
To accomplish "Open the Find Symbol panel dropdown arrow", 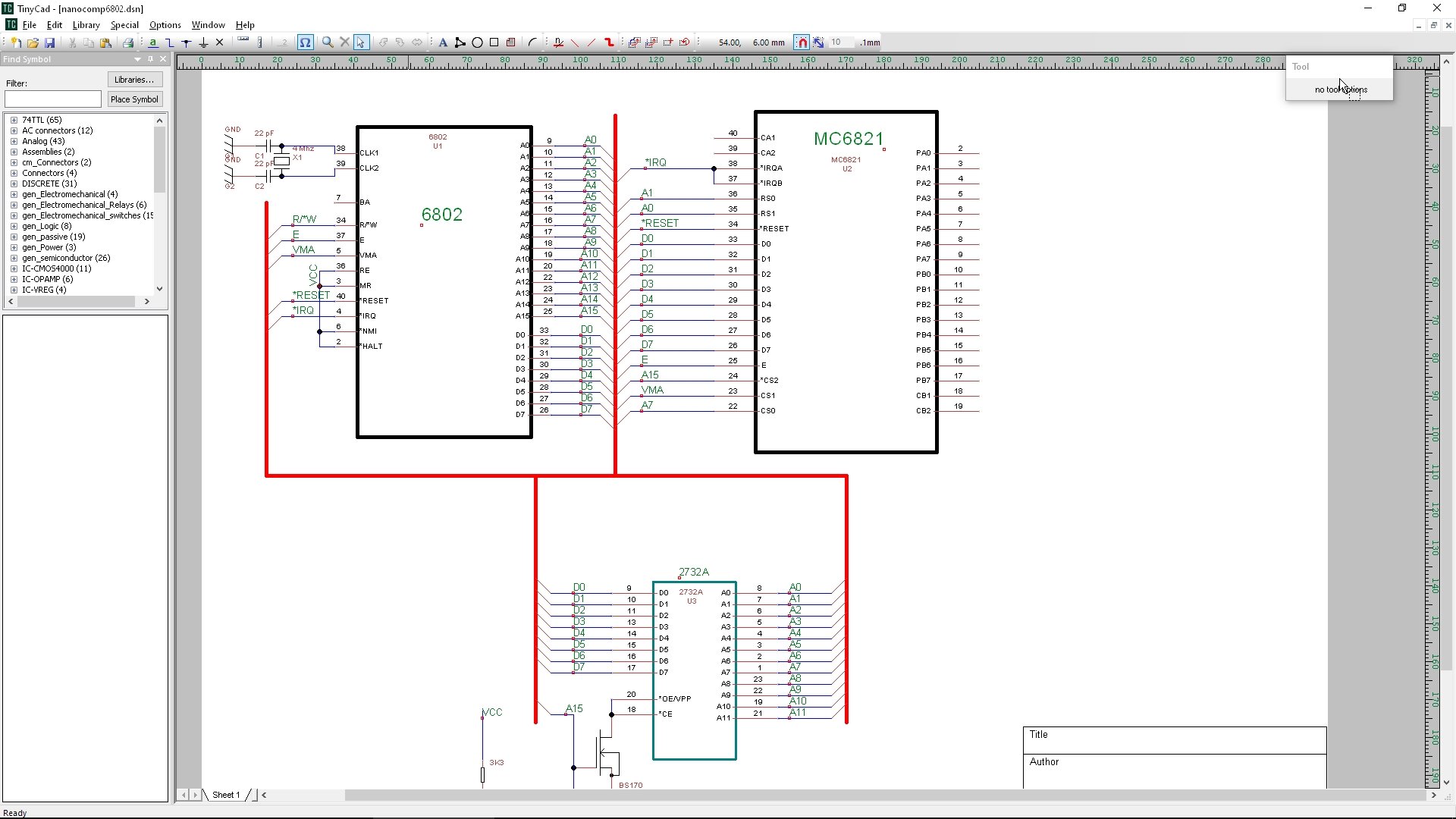I will click(x=137, y=59).
